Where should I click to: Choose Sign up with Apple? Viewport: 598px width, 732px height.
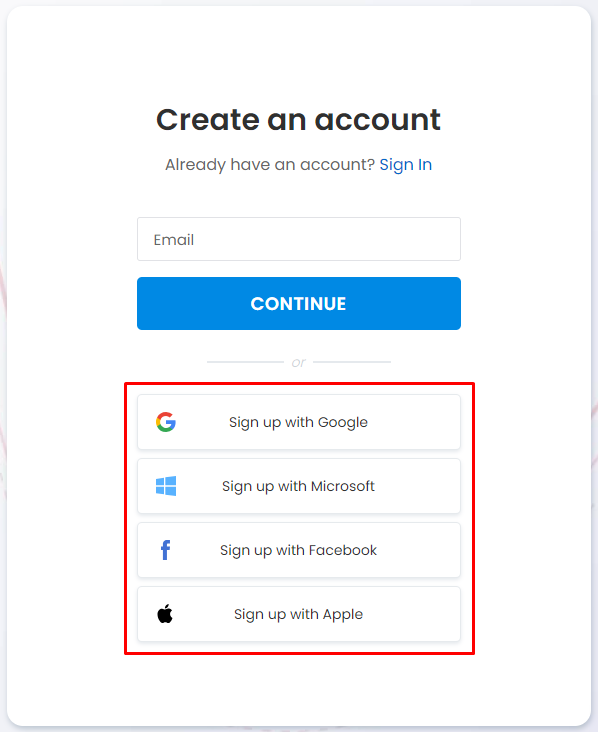pyautogui.click(x=299, y=614)
